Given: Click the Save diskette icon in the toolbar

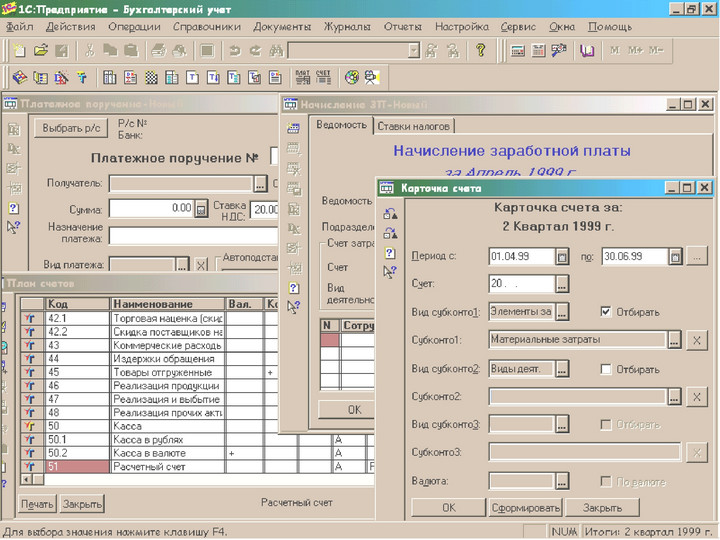Looking at the screenshot, I should point(62,50).
